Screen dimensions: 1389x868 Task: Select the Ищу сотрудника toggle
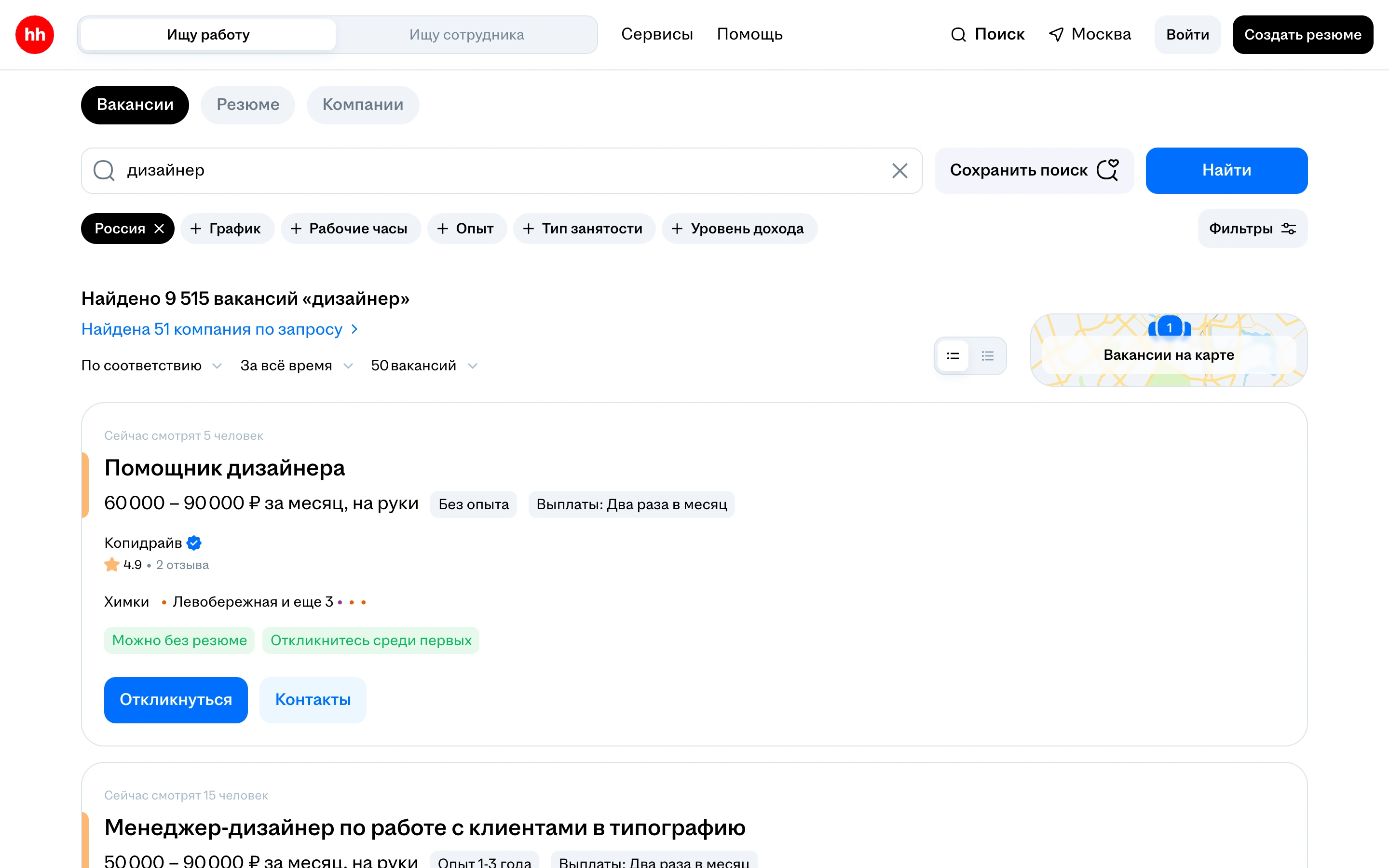point(466,34)
